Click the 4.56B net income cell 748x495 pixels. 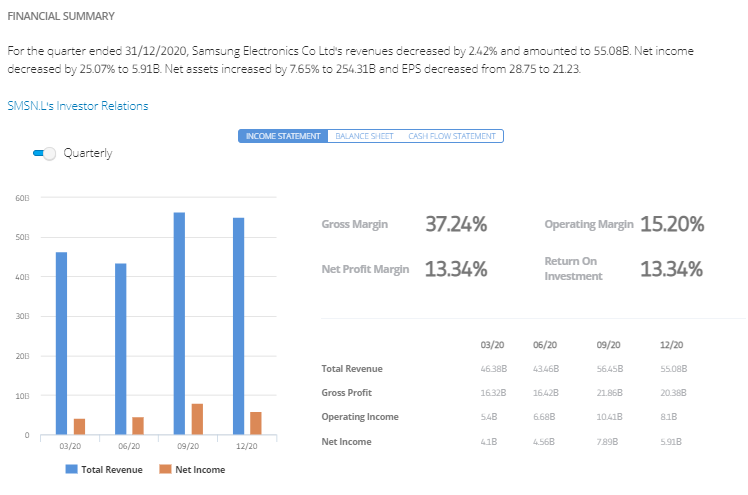[x=544, y=442]
